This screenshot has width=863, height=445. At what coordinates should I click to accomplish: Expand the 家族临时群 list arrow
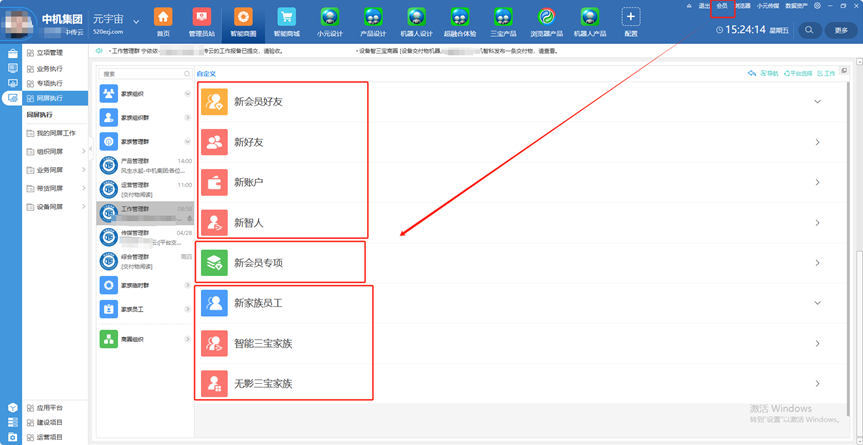pyautogui.click(x=187, y=285)
